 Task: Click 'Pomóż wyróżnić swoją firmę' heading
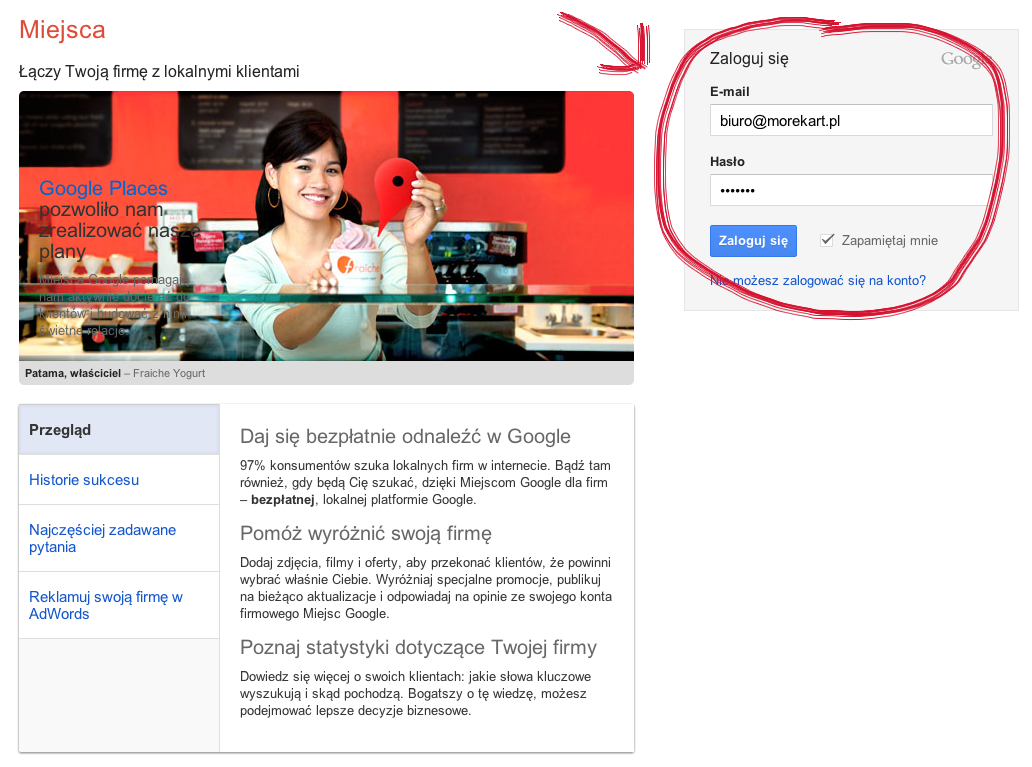tap(366, 533)
